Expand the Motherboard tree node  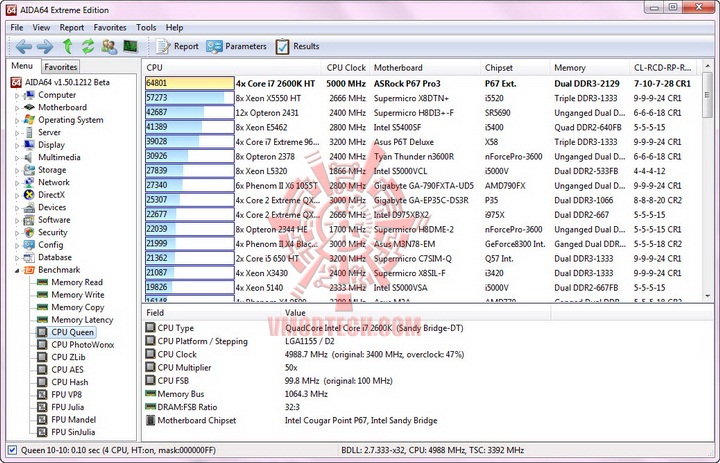coord(17,108)
